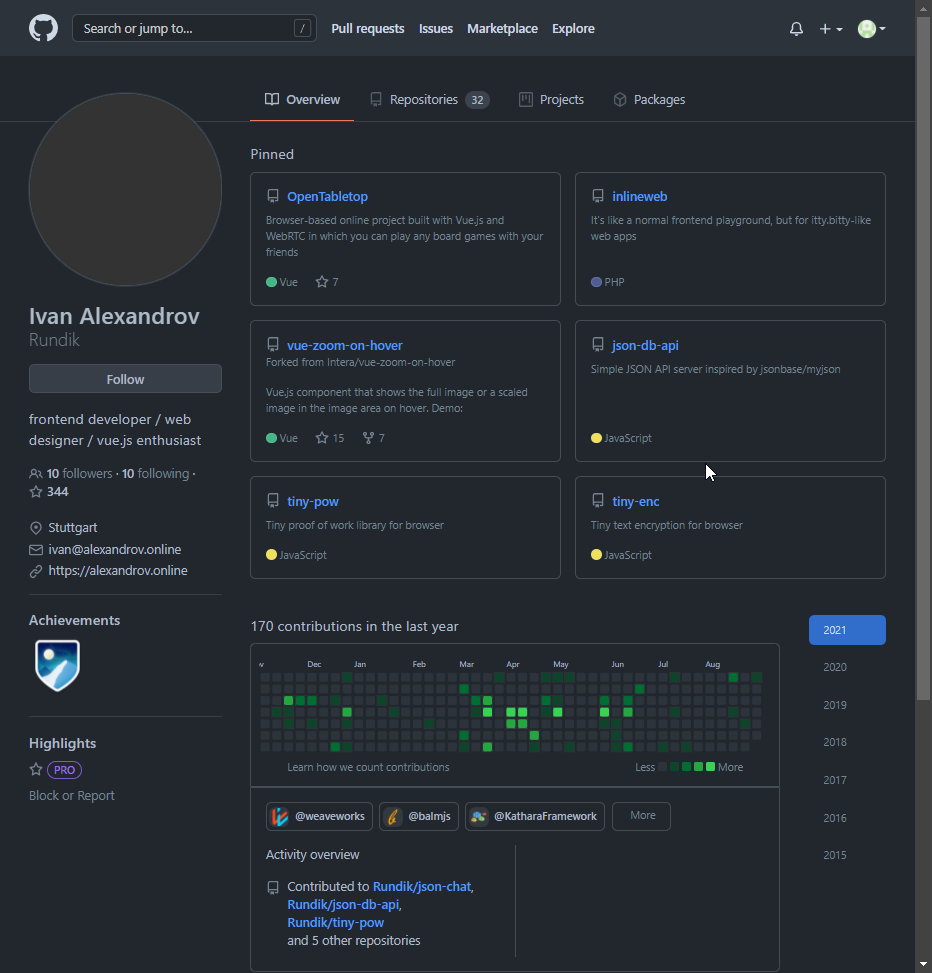Image resolution: width=932 pixels, height=973 pixels.
Task: Click the ivan@alexandrov.online email link
Action: (115, 550)
